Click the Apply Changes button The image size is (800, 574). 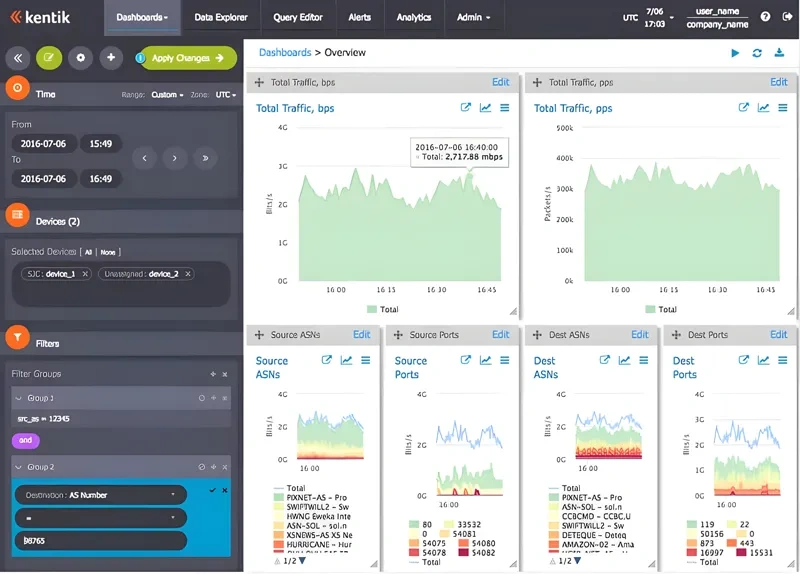pos(188,58)
